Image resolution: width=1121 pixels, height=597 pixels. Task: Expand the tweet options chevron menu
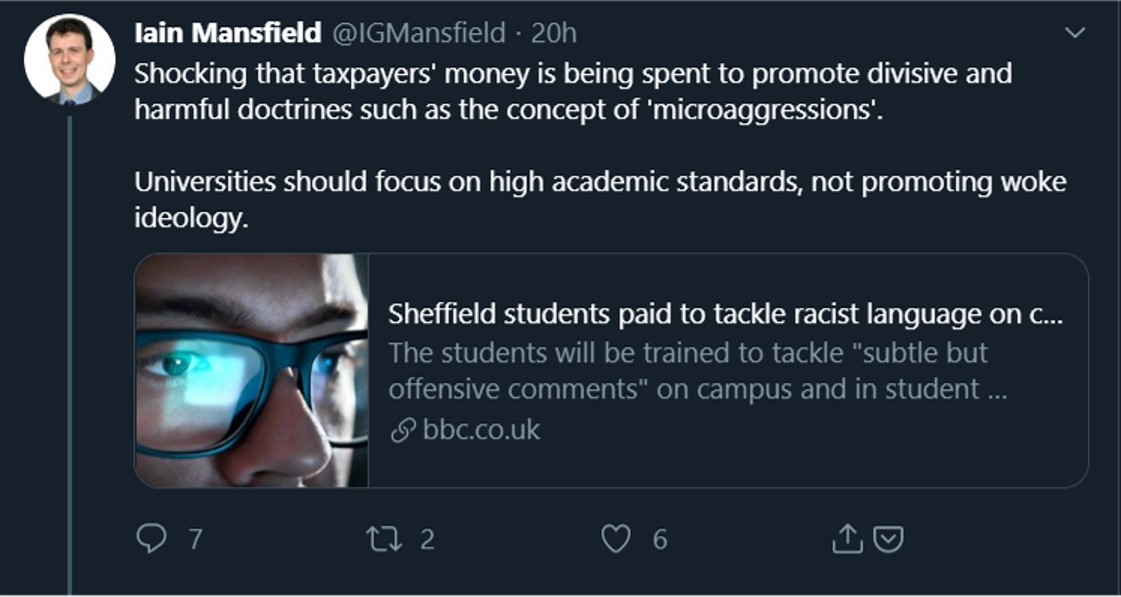pos(1075,33)
